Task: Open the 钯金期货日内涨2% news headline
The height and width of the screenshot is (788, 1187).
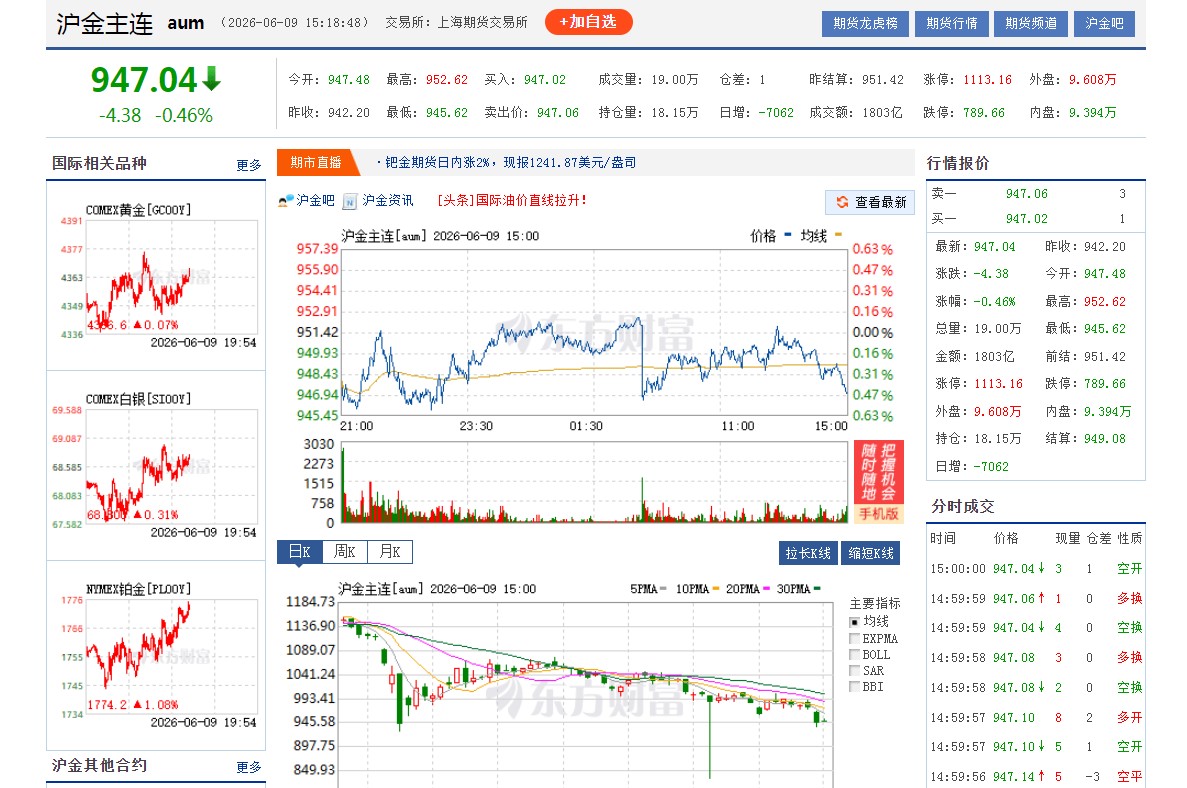Action: 510,163
